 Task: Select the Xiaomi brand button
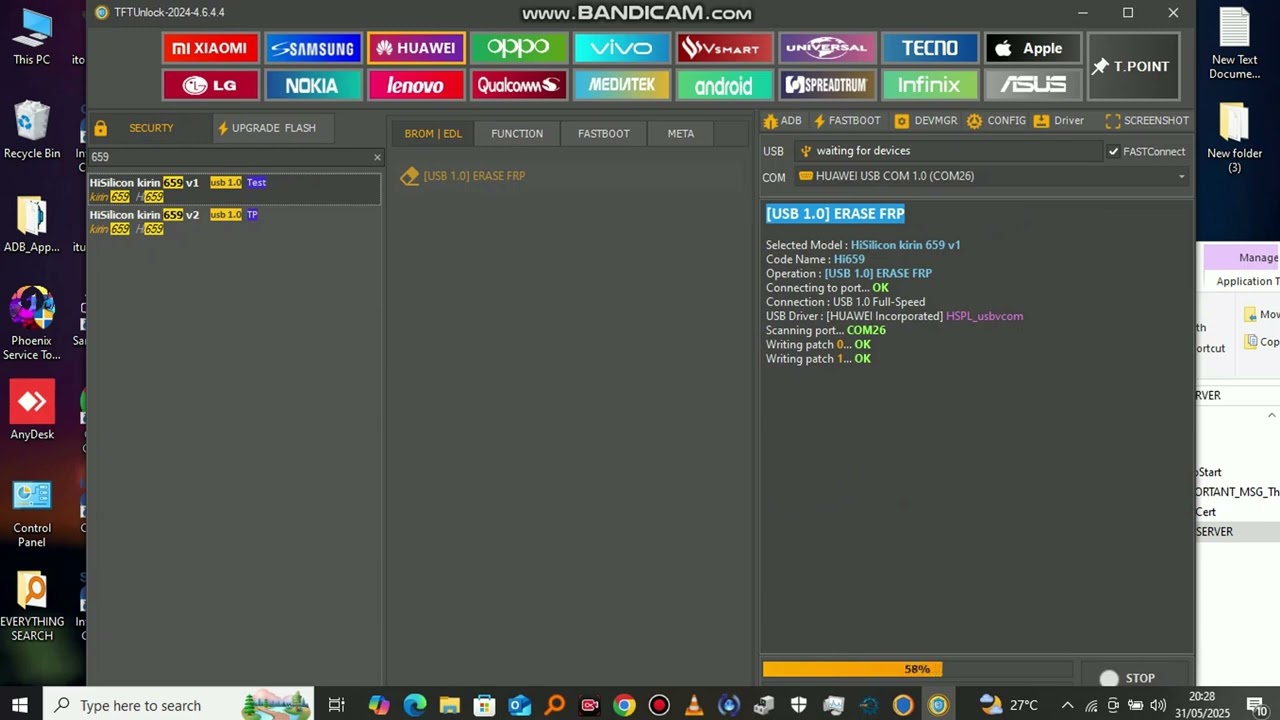tap(210, 48)
